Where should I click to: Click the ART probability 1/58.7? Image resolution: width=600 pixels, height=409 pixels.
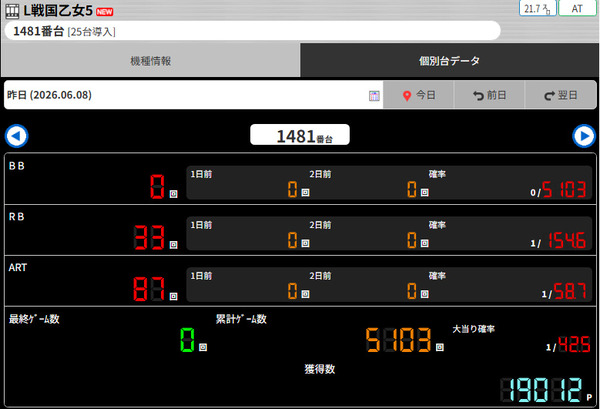coord(564,292)
